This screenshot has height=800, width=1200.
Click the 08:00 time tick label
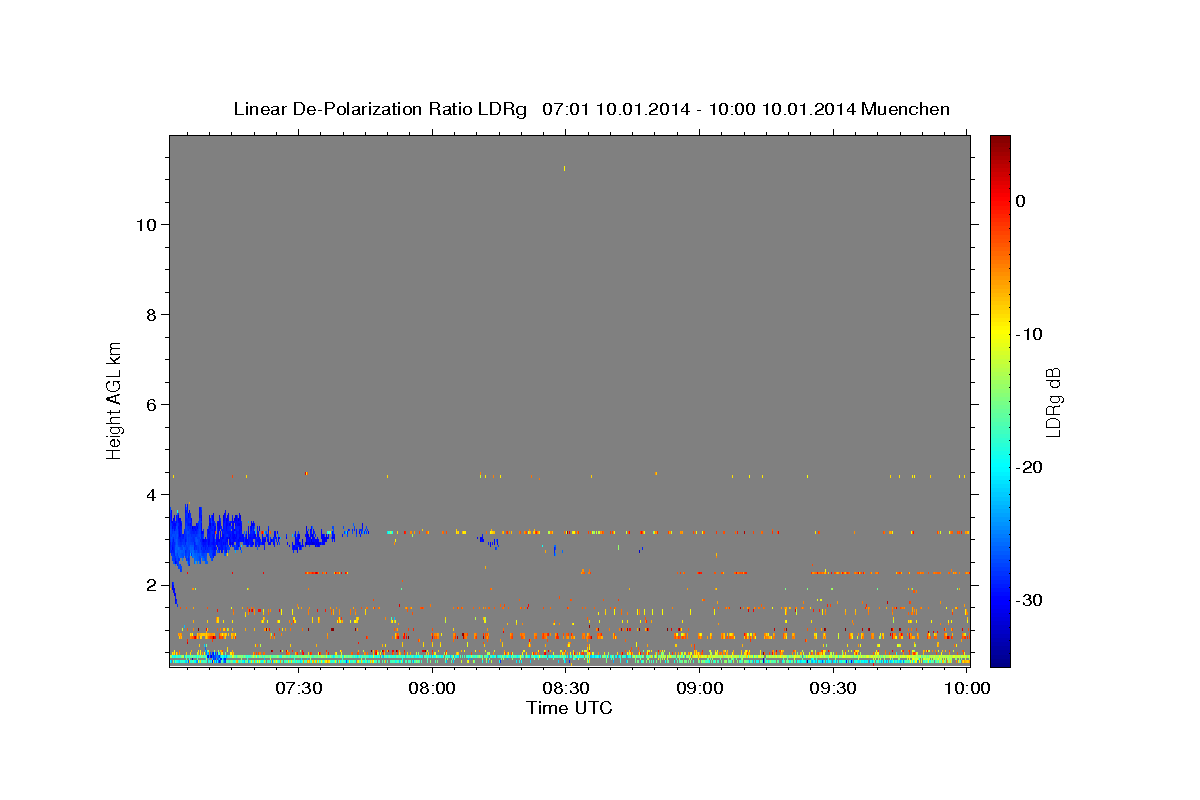pos(432,688)
